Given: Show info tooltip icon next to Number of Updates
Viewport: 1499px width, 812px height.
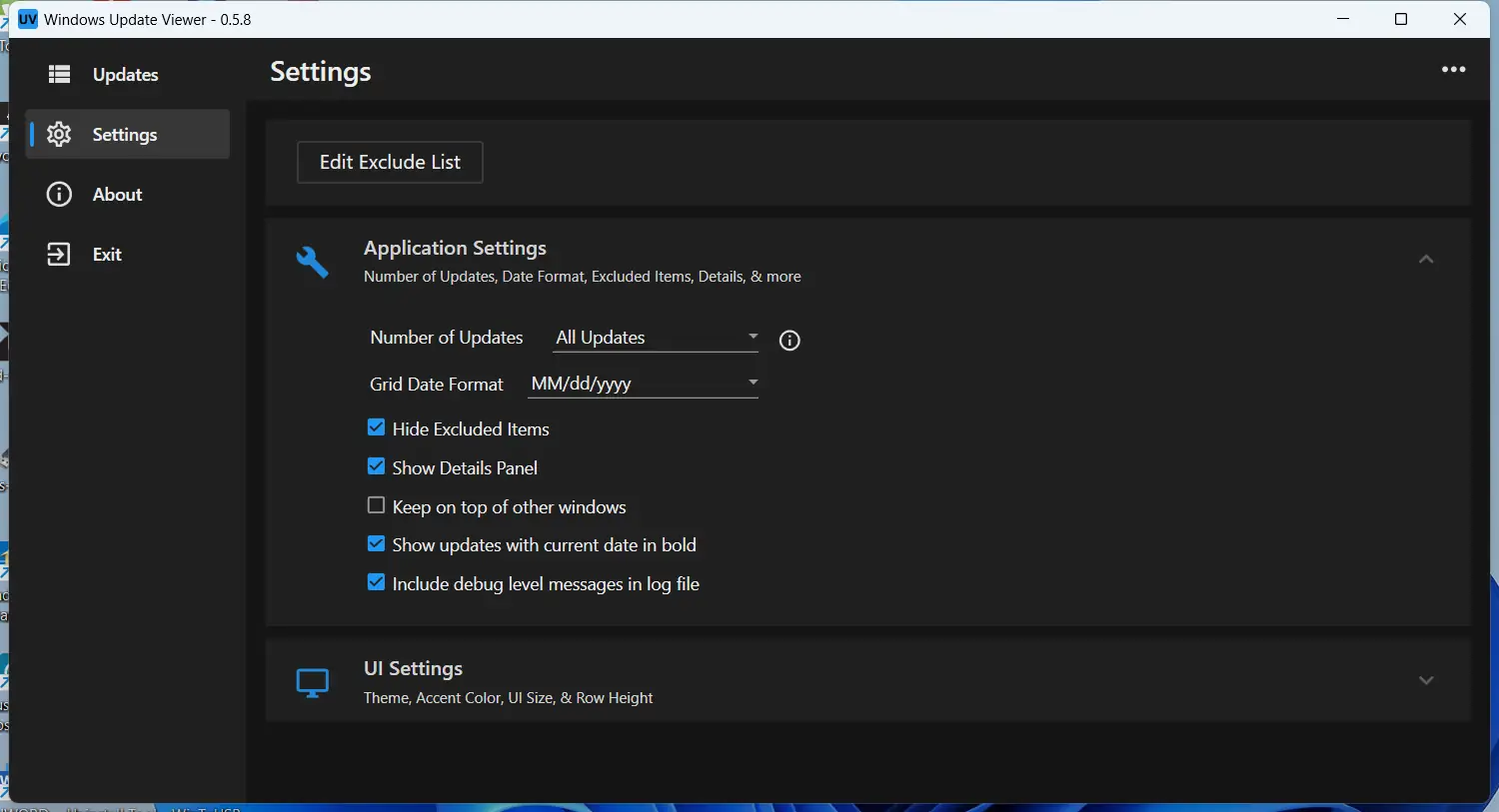Looking at the screenshot, I should tap(789, 341).
